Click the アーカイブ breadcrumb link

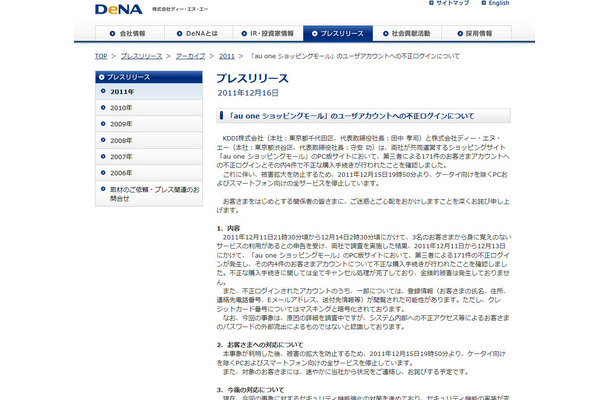(x=190, y=56)
